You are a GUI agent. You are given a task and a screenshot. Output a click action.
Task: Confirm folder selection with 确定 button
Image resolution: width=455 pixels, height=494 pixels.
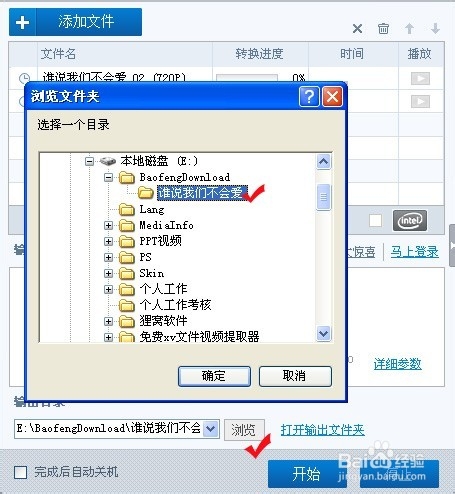[214, 376]
